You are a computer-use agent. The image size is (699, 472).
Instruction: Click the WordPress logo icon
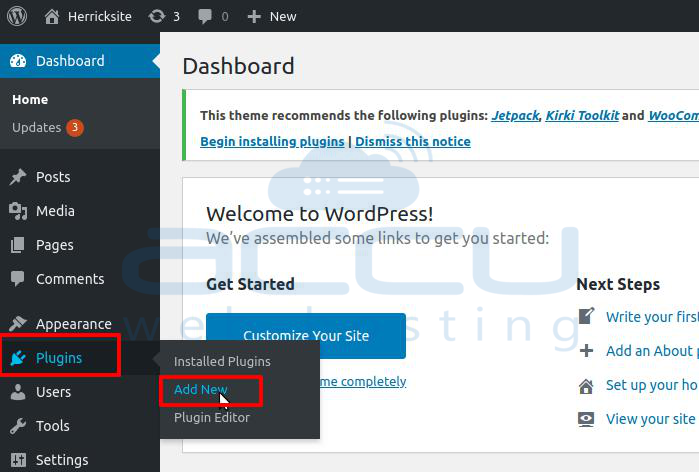(x=17, y=16)
